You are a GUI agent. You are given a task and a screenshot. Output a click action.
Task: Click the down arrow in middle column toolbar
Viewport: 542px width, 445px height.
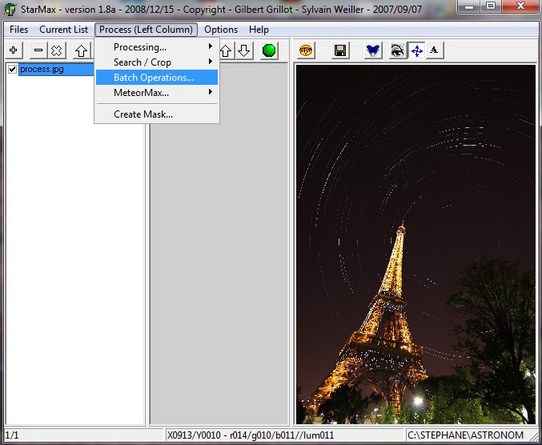(244, 50)
